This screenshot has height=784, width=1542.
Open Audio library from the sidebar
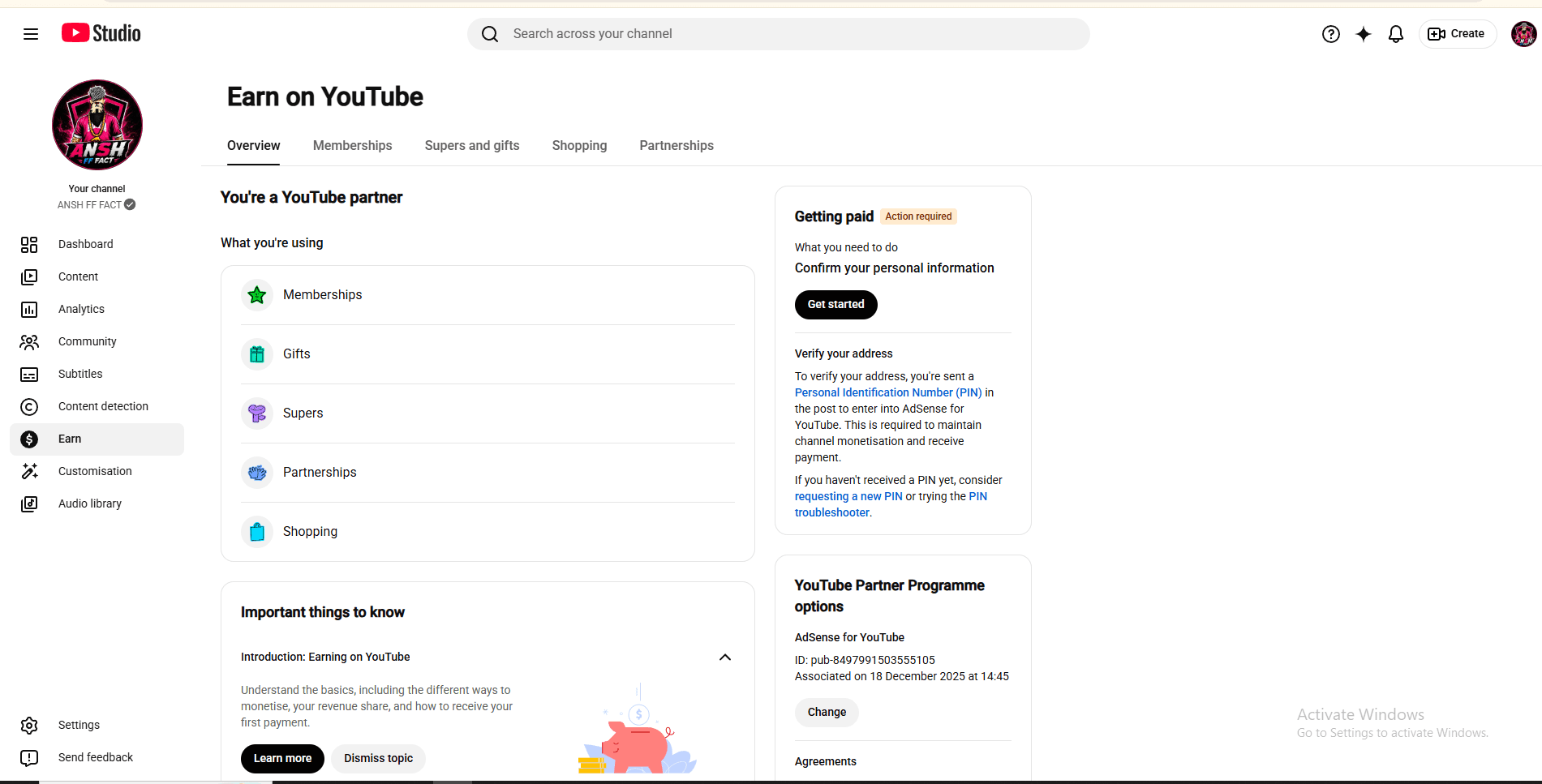tap(97, 503)
